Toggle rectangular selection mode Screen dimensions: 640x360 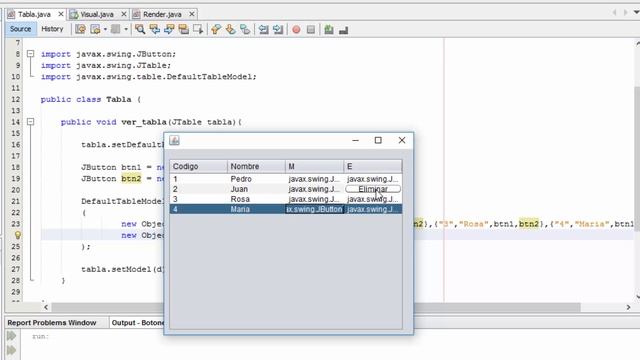click(198, 29)
